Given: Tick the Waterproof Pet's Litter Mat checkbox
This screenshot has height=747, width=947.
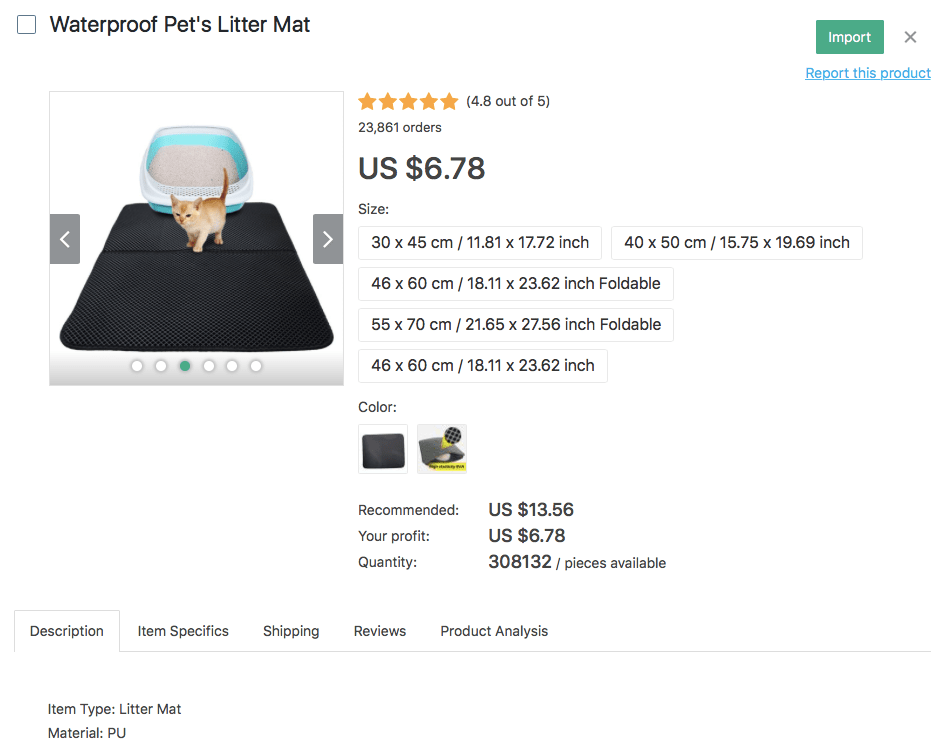Looking at the screenshot, I should 27,25.
